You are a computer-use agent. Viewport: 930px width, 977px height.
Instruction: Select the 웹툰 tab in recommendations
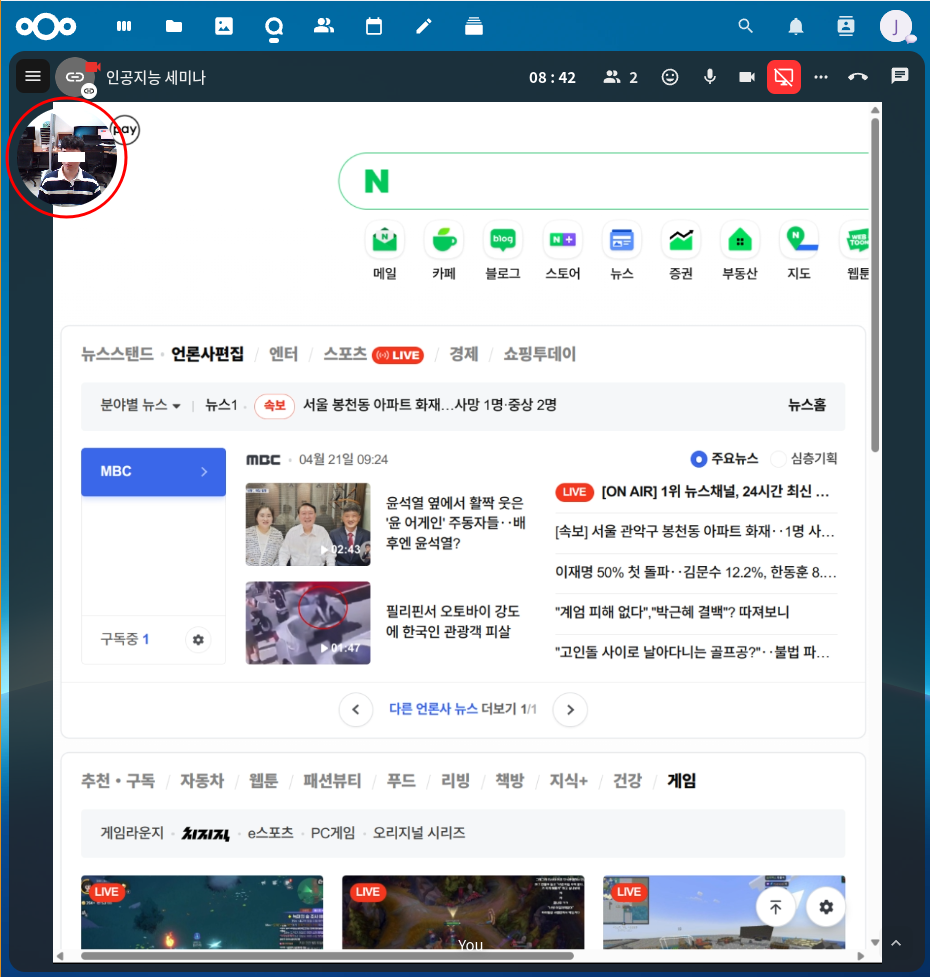[264, 781]
